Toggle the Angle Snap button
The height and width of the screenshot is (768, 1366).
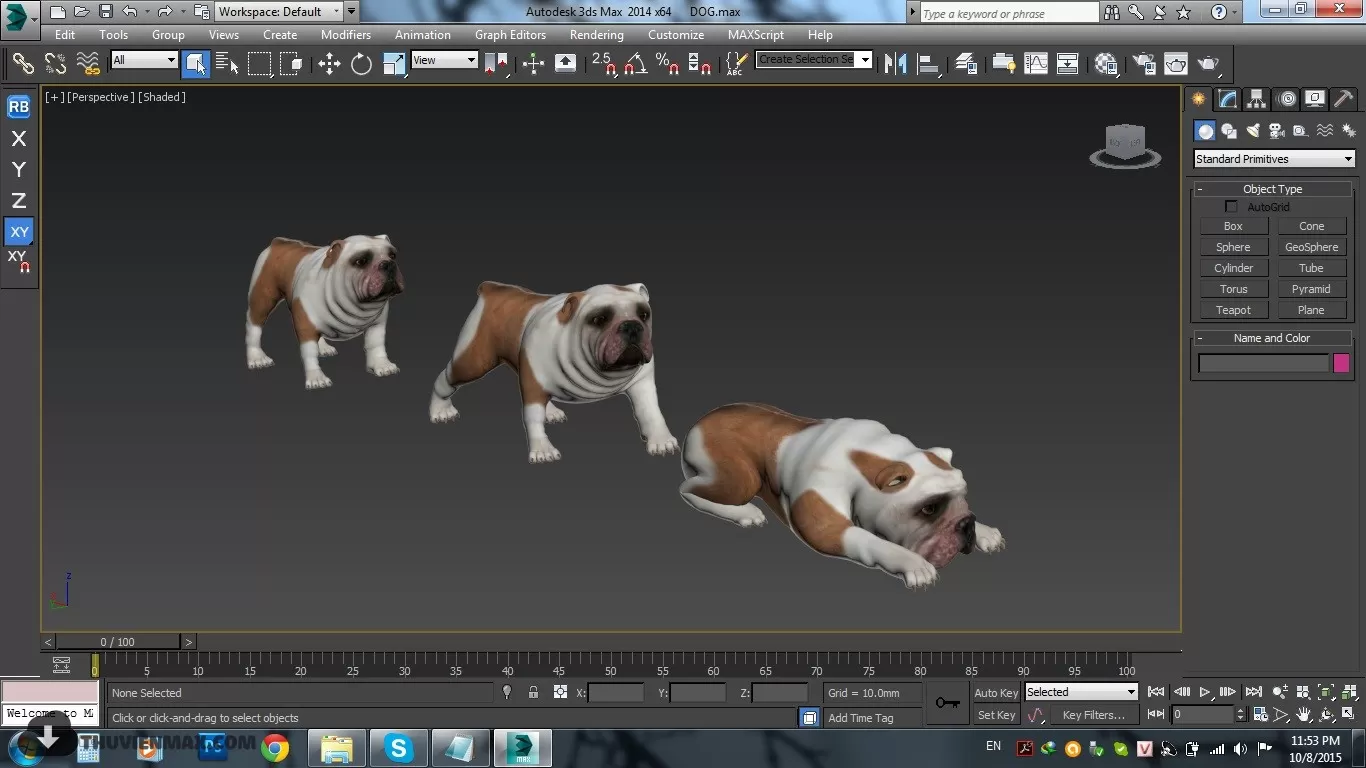click(x=635, y=62)
